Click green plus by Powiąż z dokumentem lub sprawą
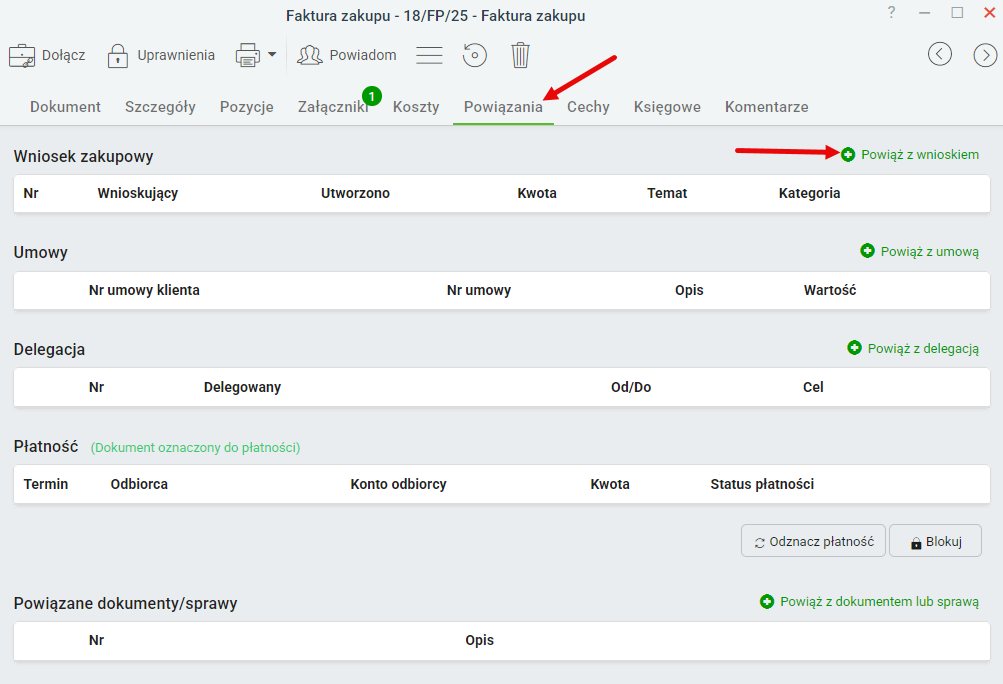Viewport: 1003px width, 684px height. (x=767, y=601)
